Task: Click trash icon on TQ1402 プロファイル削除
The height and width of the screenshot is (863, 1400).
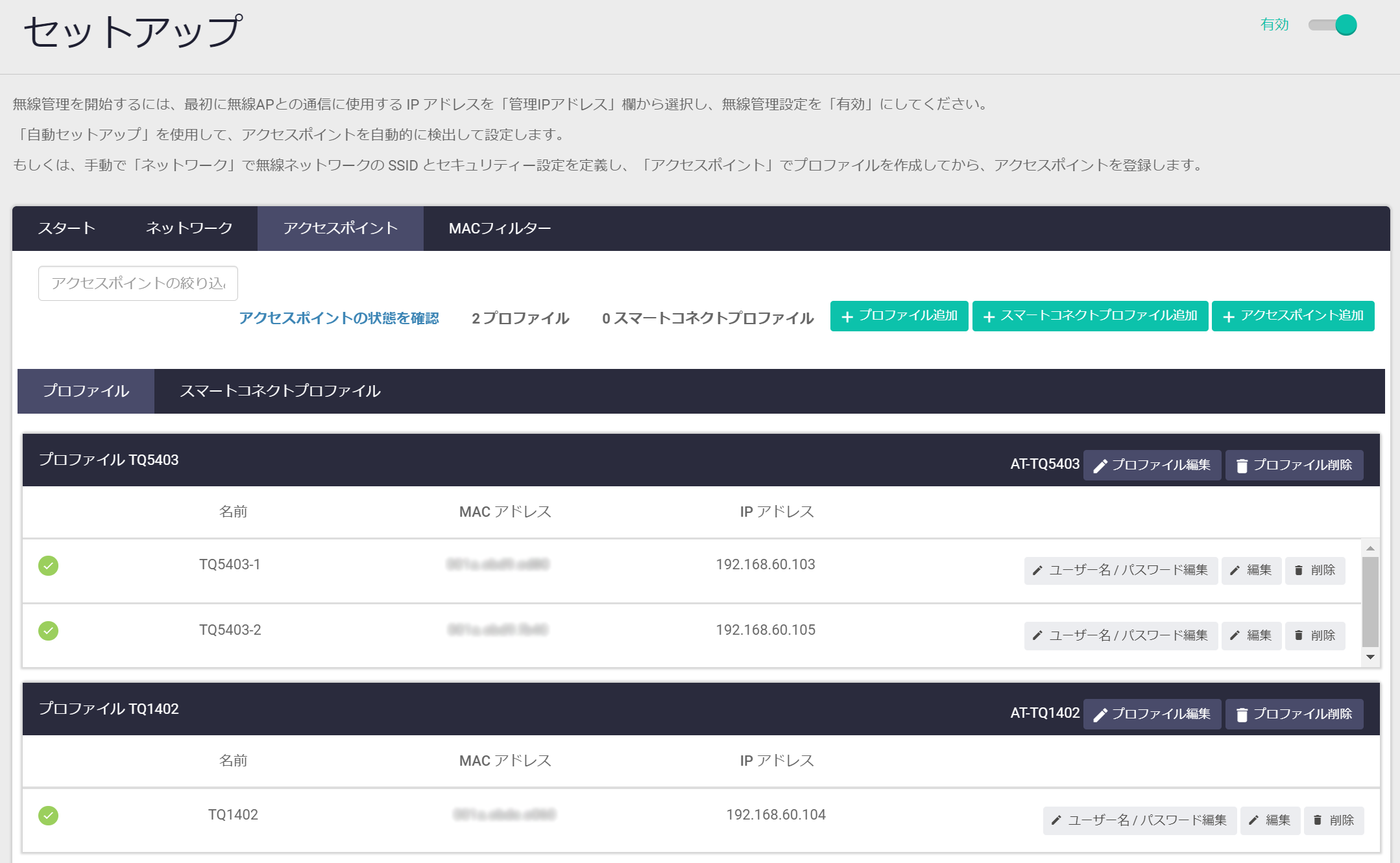Action: pyautogui.click(x=1242, y=715)
